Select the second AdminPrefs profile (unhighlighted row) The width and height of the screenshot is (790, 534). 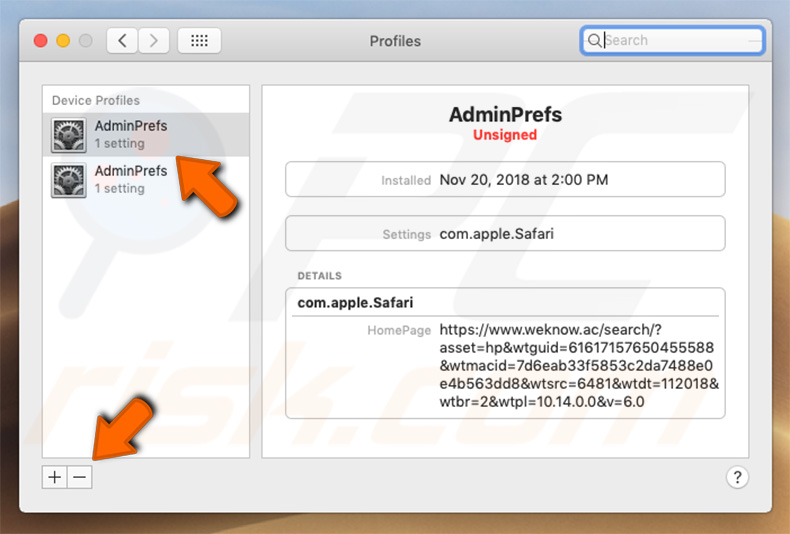[146, 180]
